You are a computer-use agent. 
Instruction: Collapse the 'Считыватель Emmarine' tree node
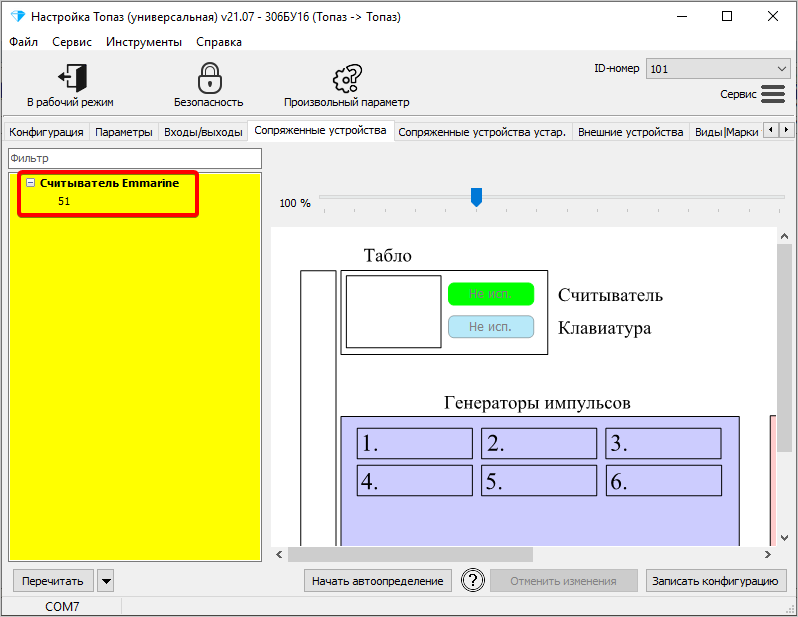(31, 182)
